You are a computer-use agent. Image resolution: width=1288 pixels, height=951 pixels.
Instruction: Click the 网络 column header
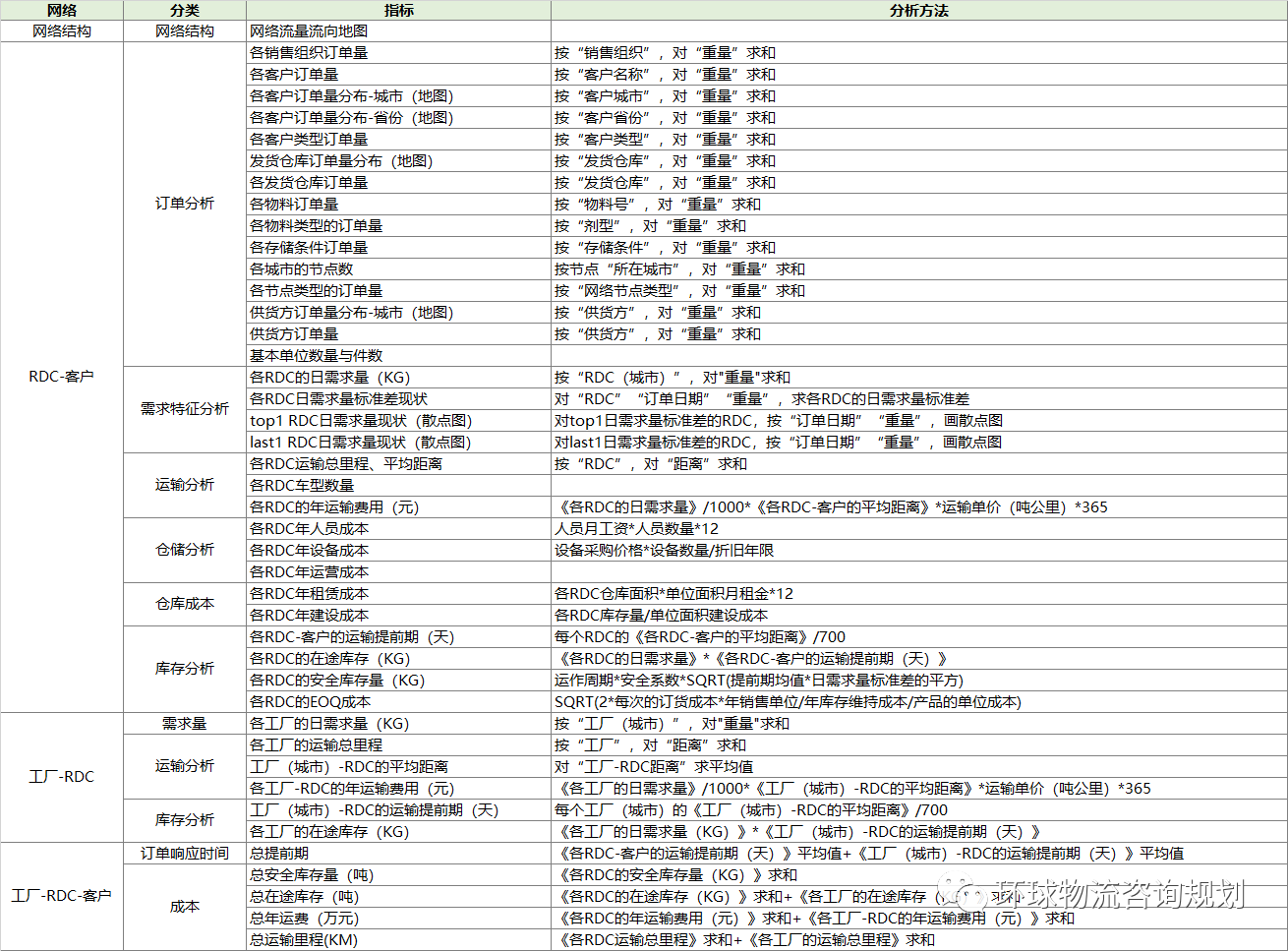point(62,10)
